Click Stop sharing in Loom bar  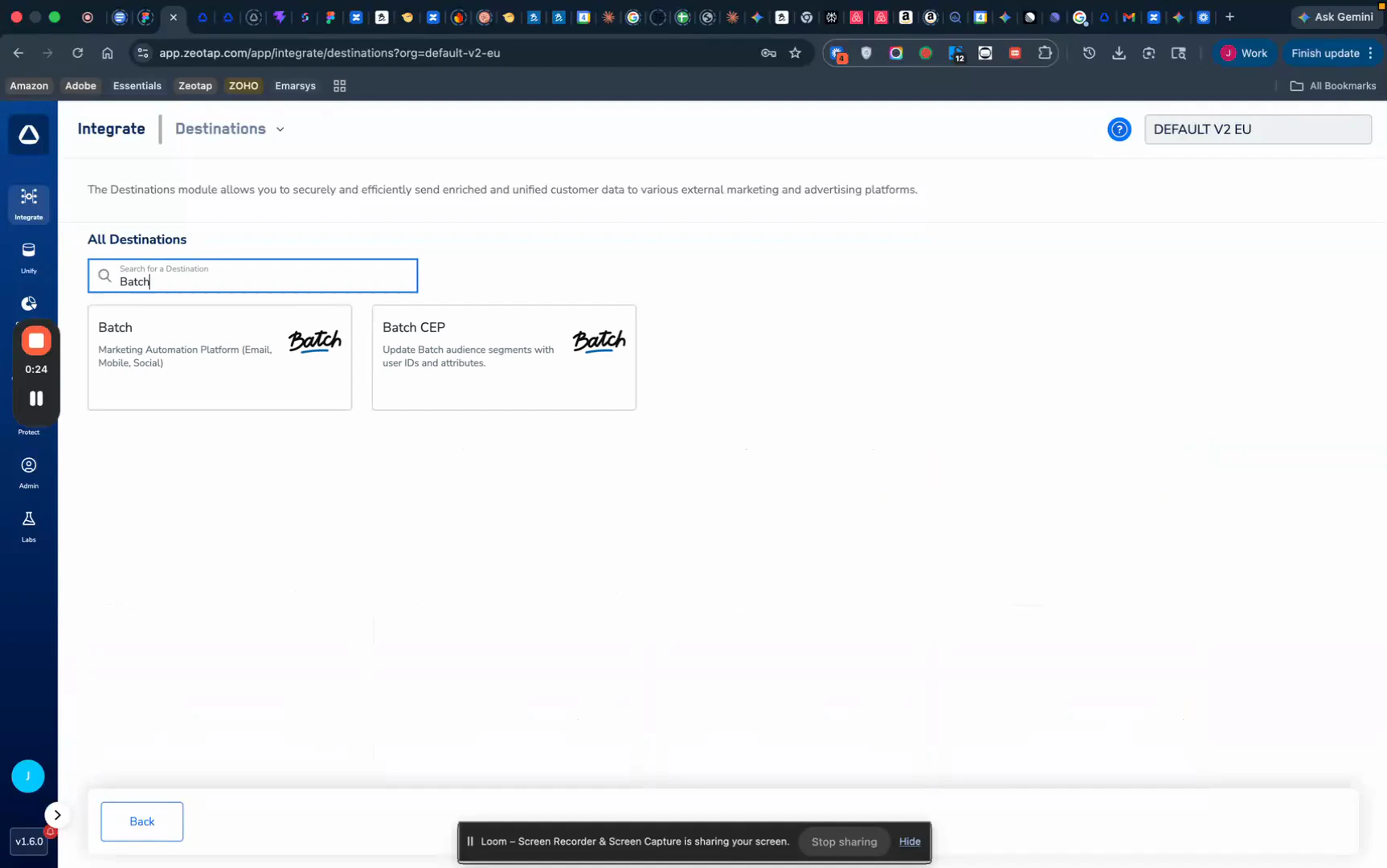[x=845, y=841]
